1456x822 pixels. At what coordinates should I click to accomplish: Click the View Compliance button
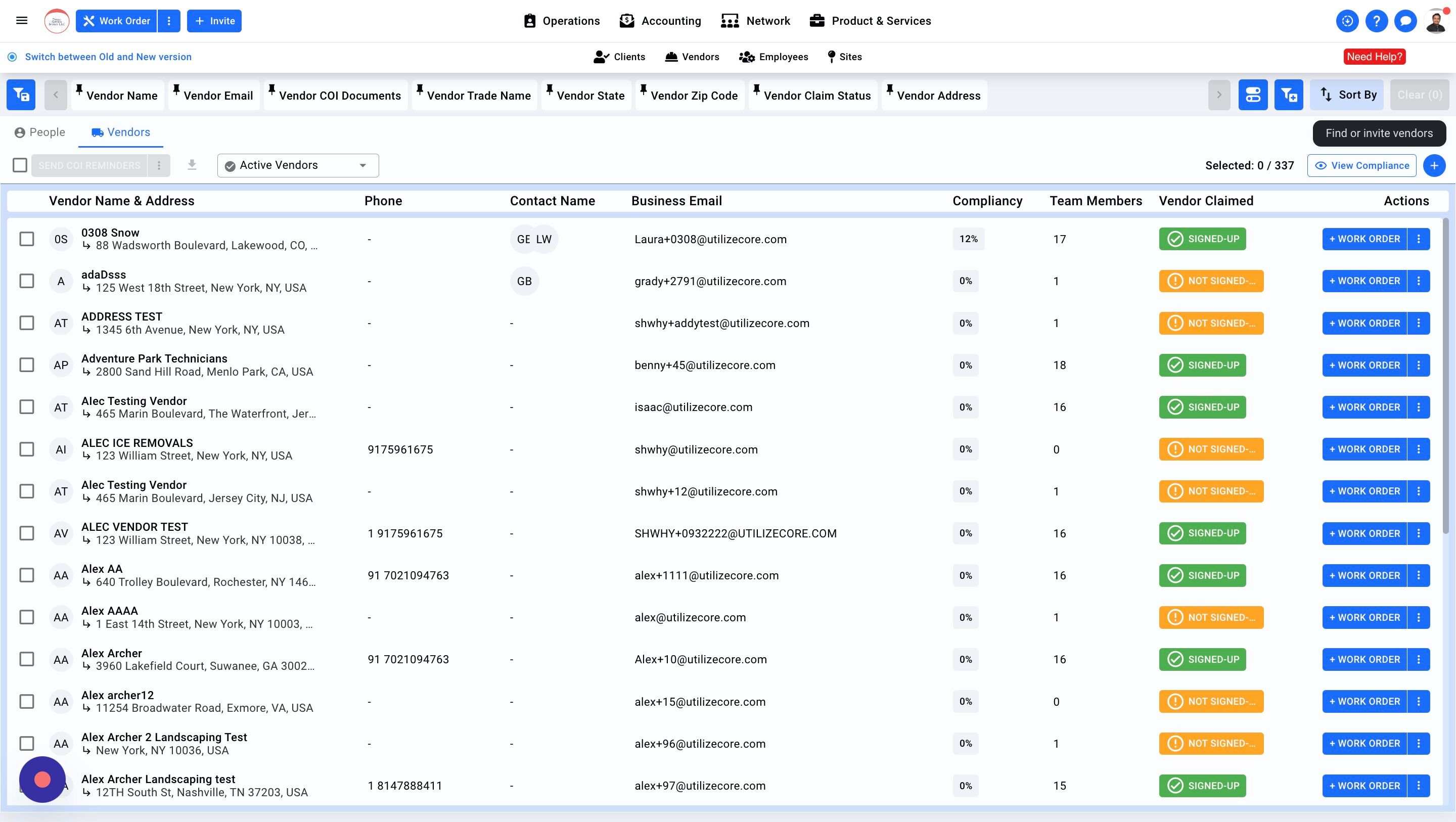[1361, 166]
